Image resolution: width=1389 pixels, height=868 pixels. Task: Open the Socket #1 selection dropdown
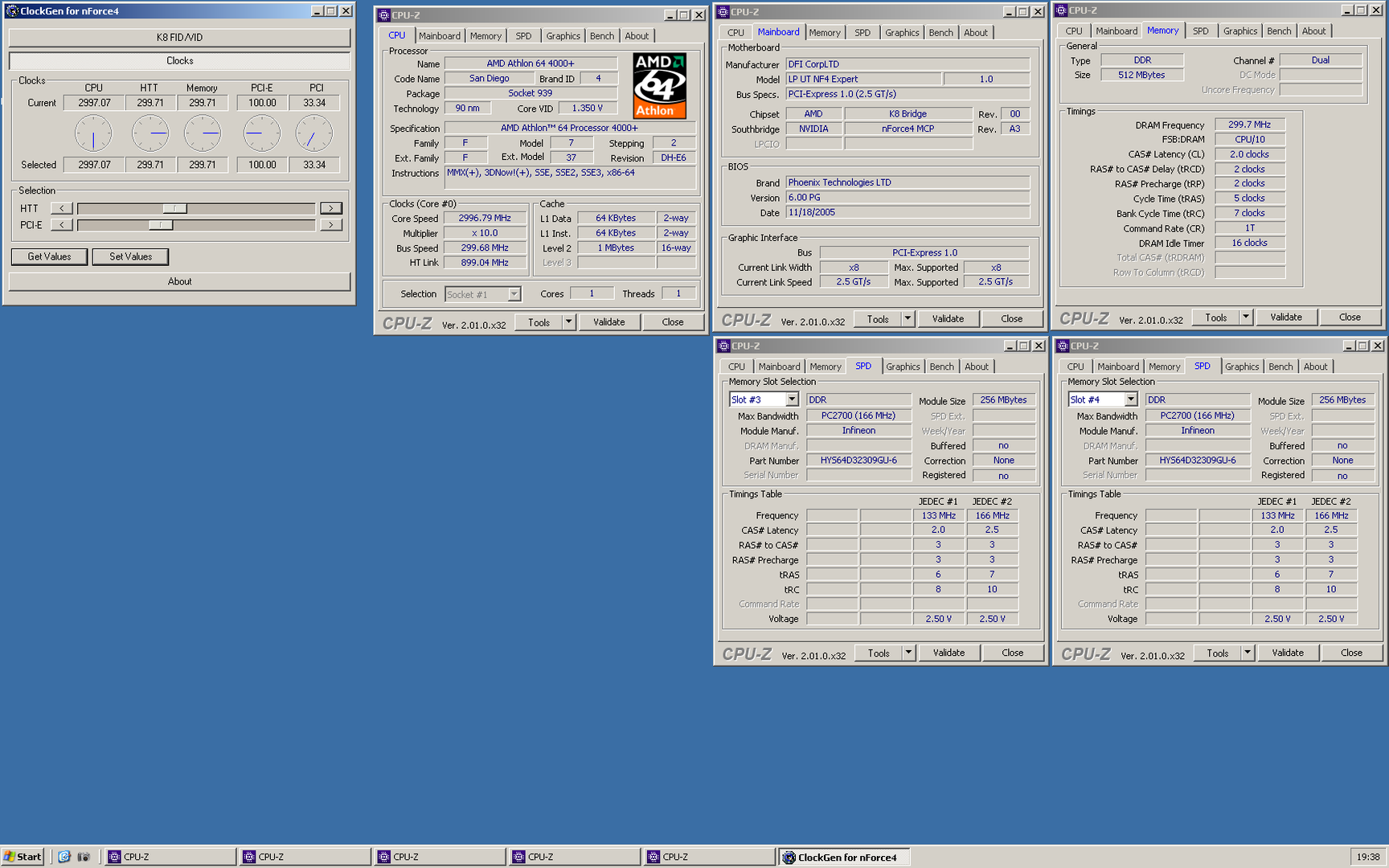point(514,294)
